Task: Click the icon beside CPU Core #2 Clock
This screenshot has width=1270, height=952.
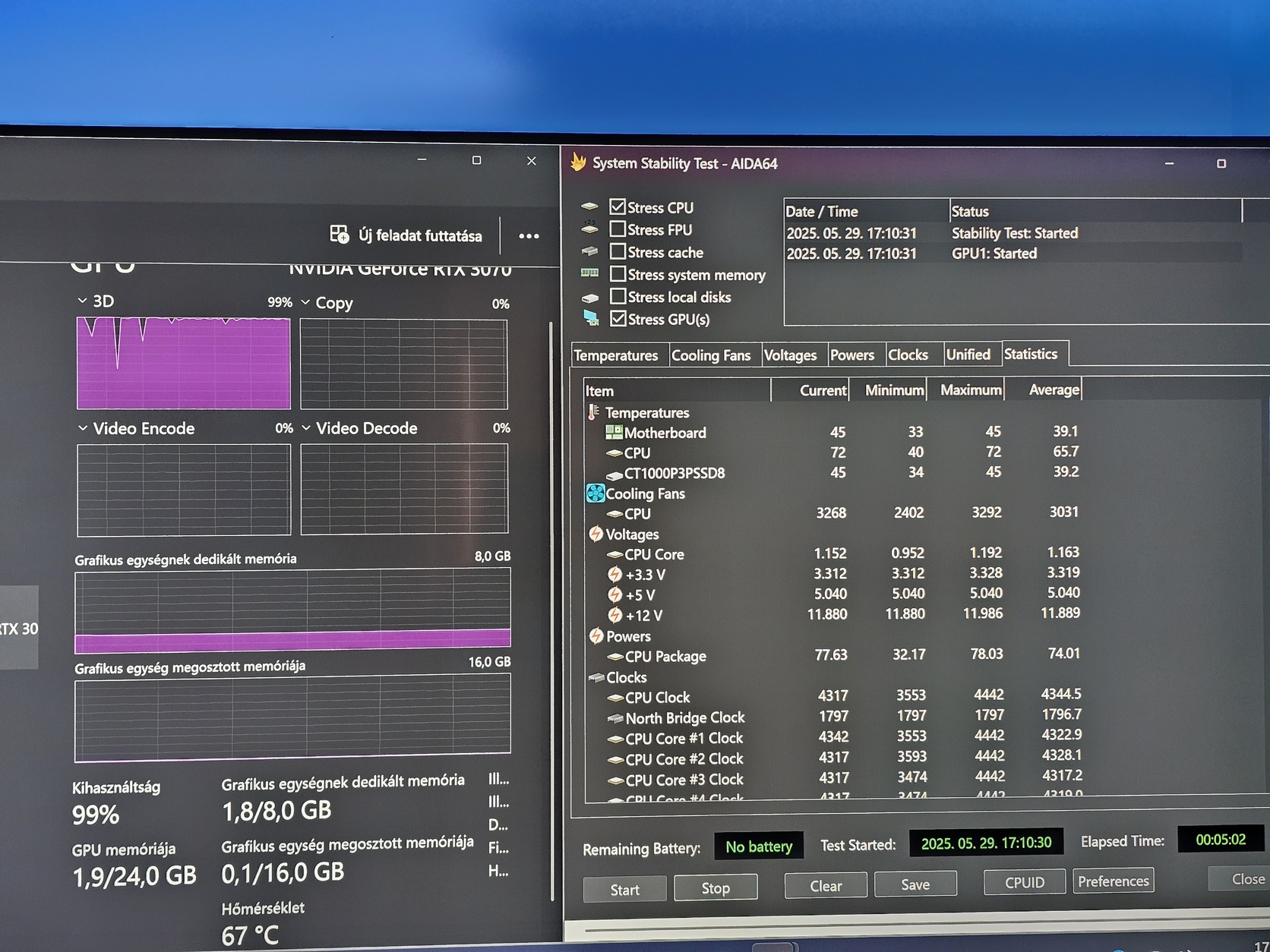Action: (x=616, y=760)
